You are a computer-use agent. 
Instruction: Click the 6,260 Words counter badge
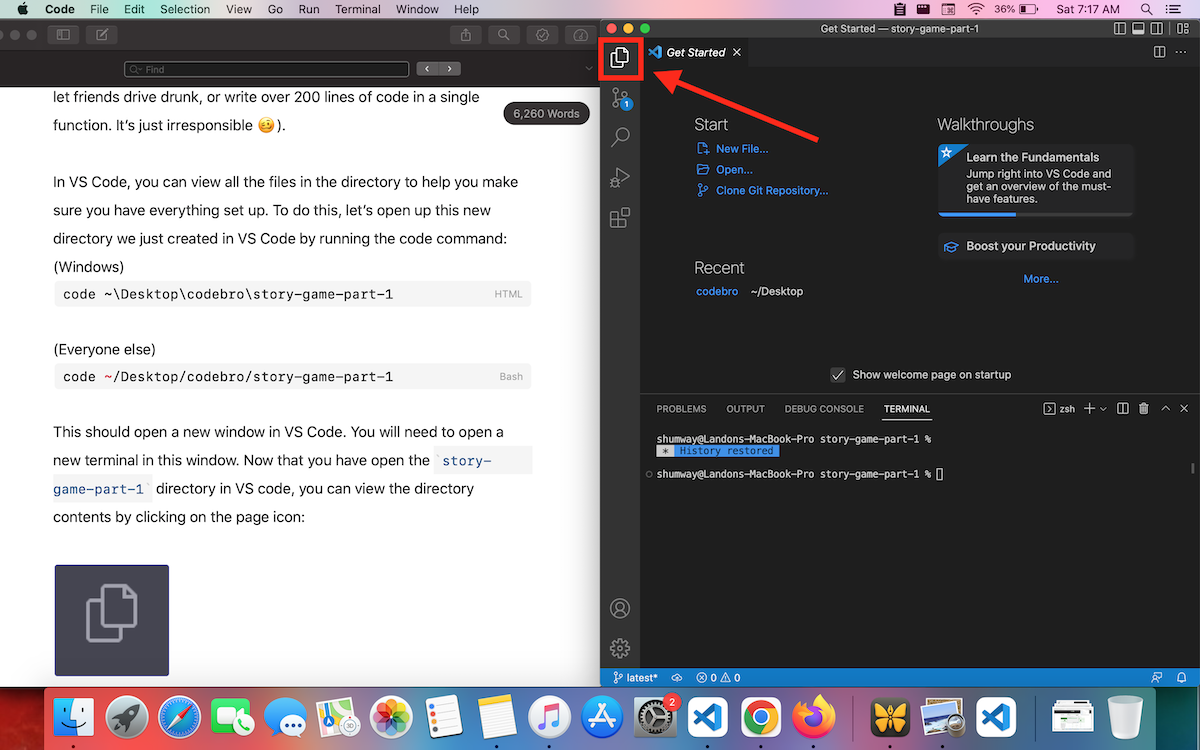546,114
